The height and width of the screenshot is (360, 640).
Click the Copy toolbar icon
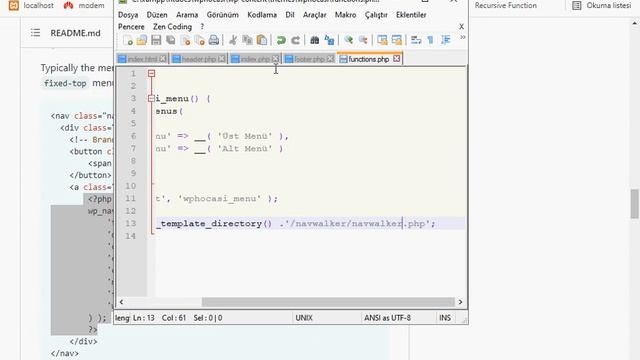247,40
